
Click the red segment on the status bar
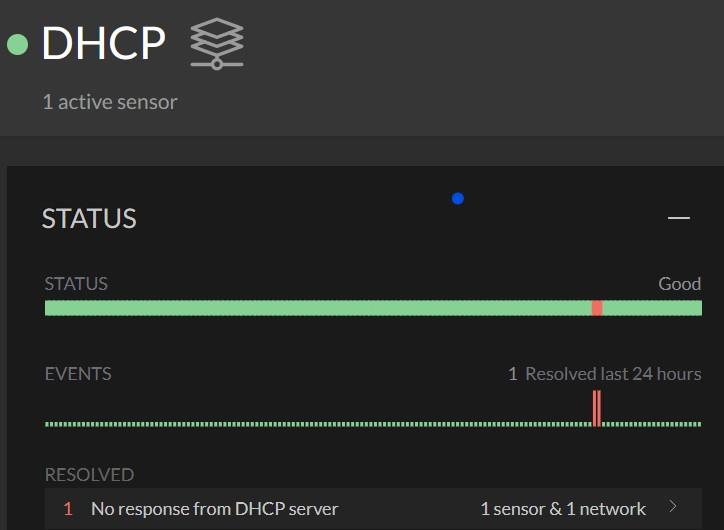pos(597,308)
